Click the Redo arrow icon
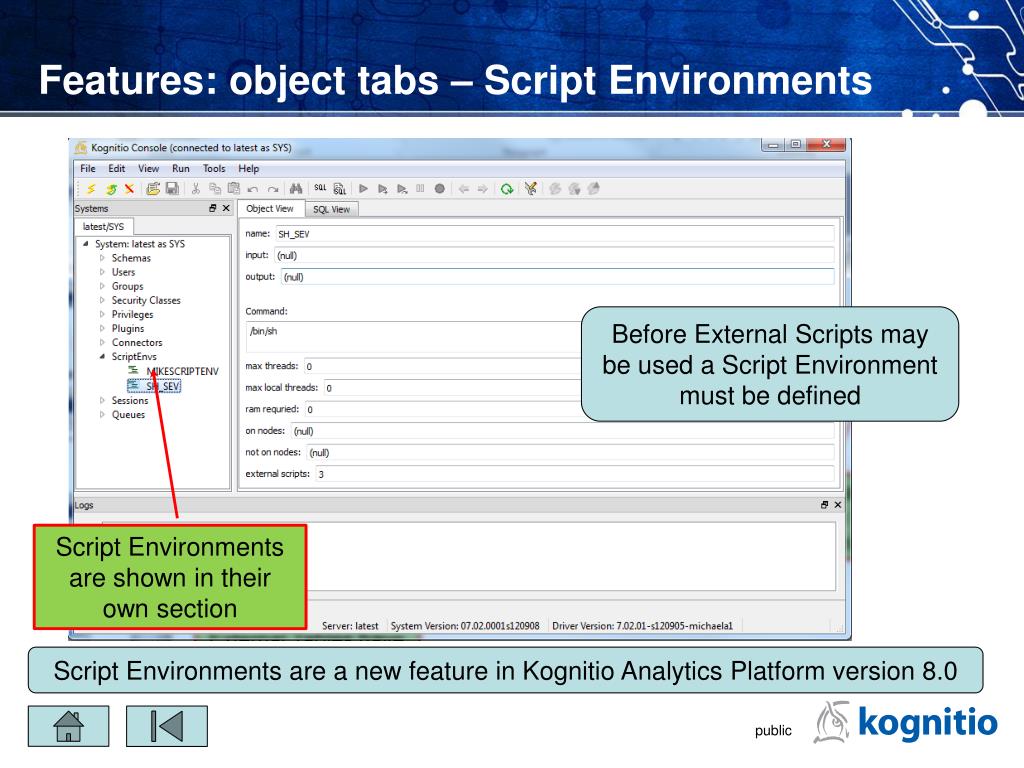Viewport: 1024px width, 768px height. pos(273,189)
